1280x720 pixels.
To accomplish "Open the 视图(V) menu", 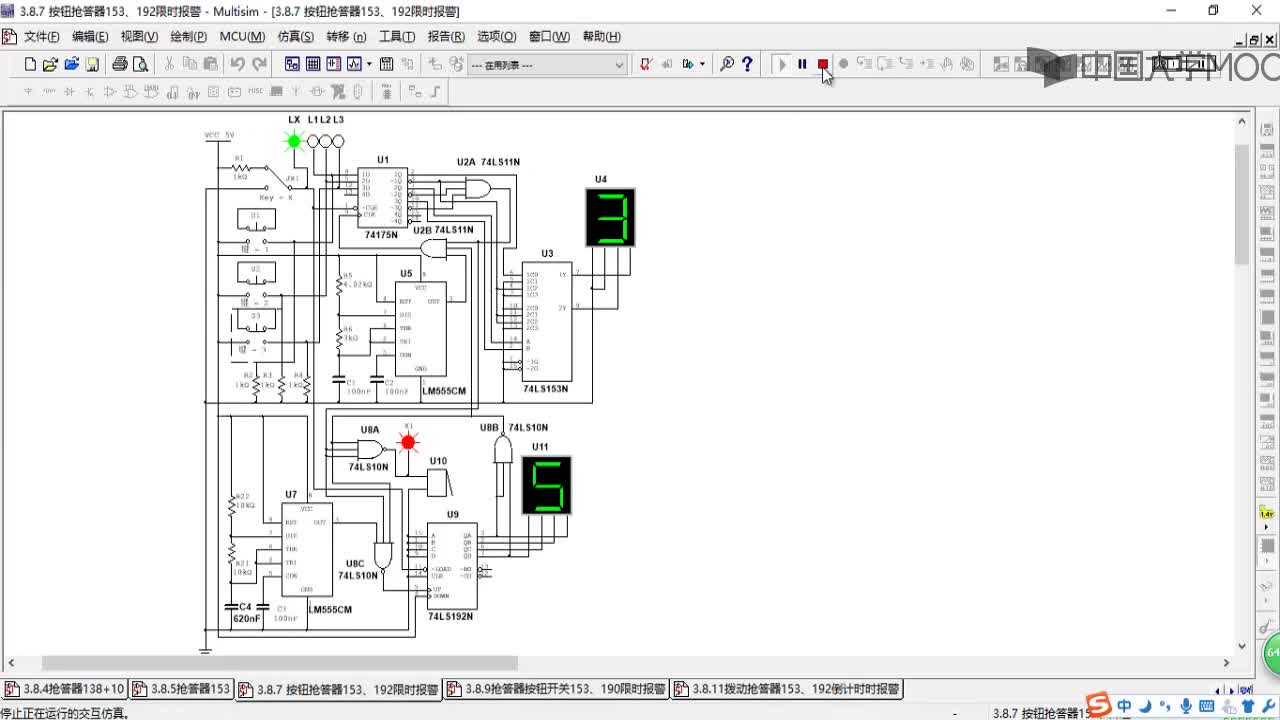I will [x=139, y=37].
